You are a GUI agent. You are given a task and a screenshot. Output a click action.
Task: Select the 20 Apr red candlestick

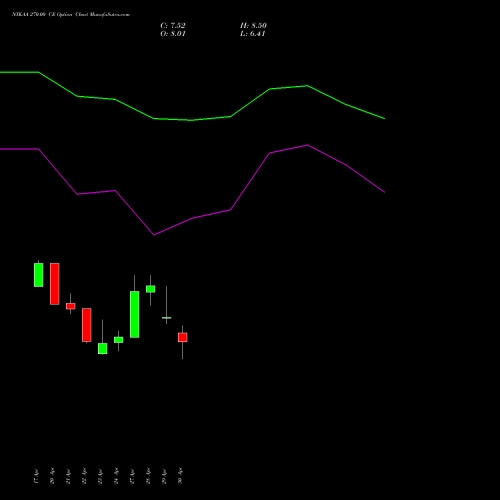55,284
